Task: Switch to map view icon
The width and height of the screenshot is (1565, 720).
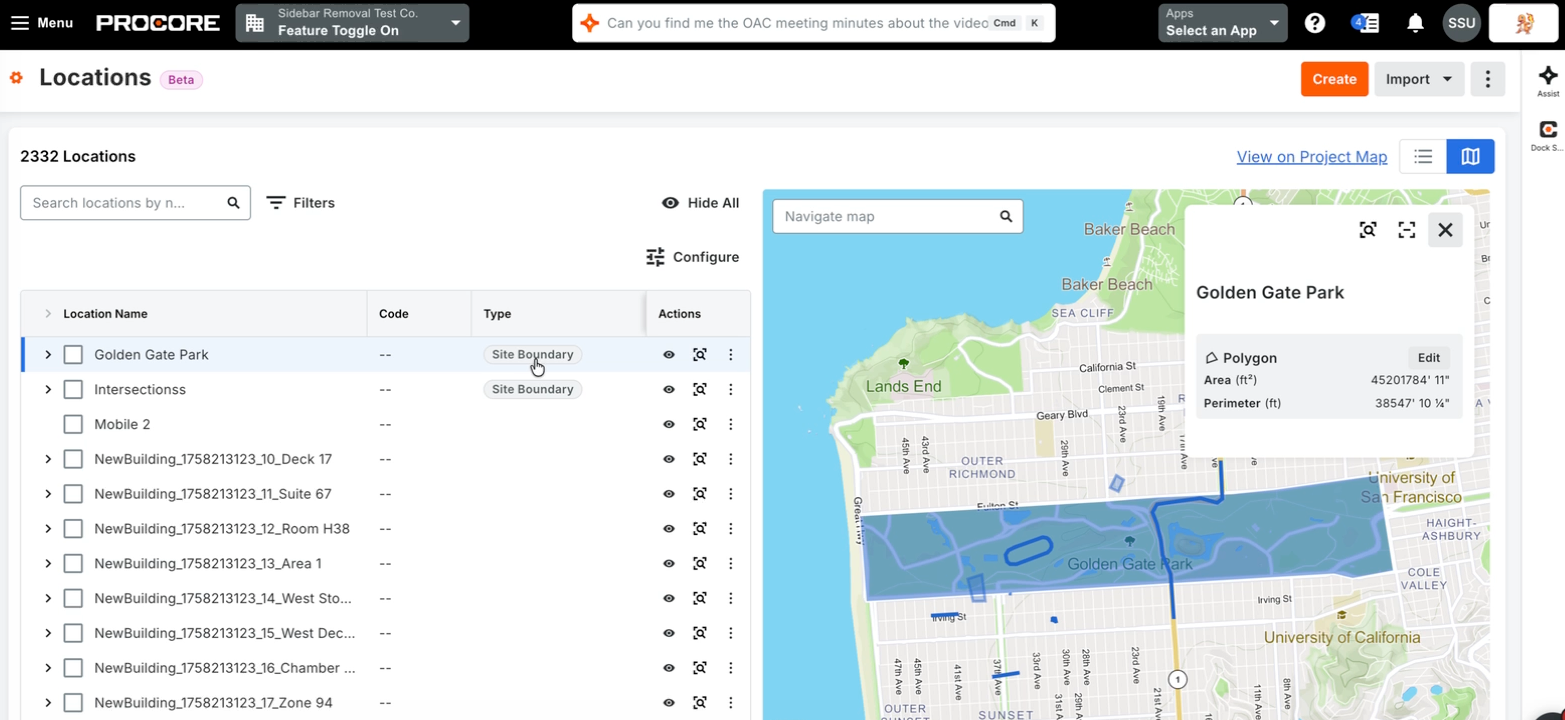Action: coord(1470,156)
